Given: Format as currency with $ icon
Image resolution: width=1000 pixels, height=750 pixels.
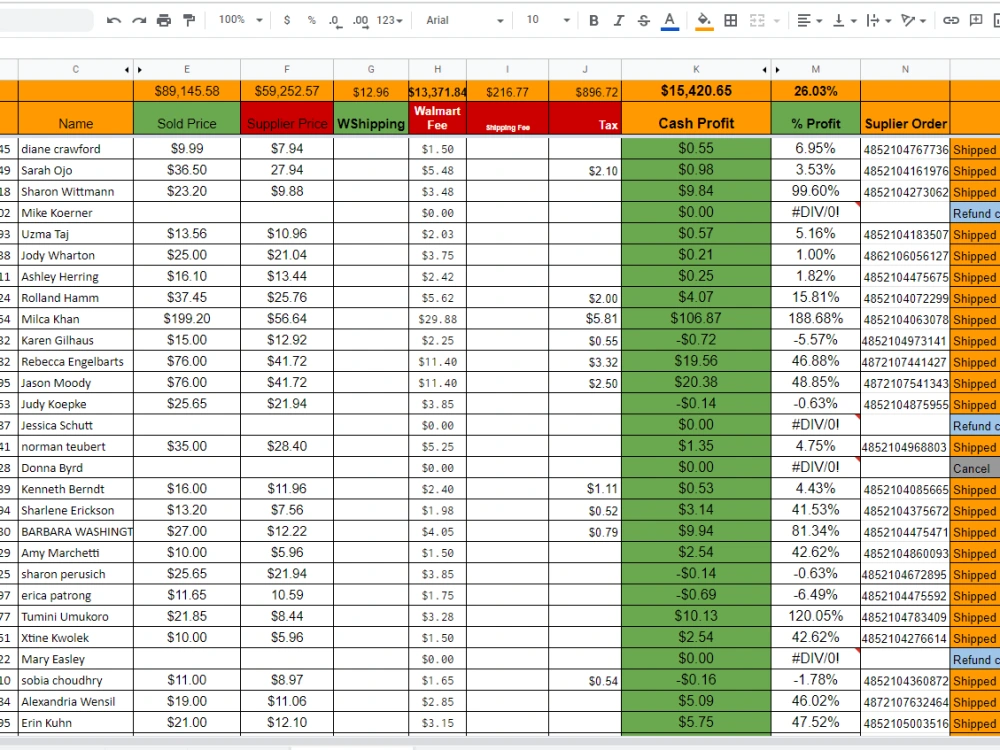Looking at the screenshot, I should click(287, 20).
